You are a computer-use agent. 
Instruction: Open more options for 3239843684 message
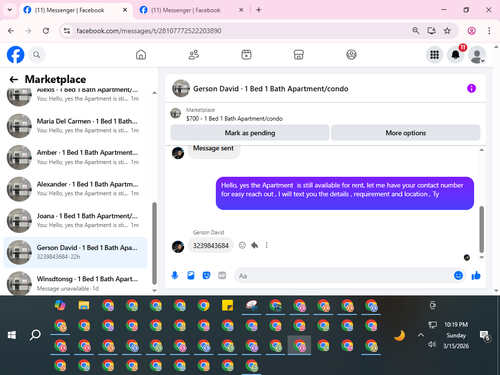(267, 245)
